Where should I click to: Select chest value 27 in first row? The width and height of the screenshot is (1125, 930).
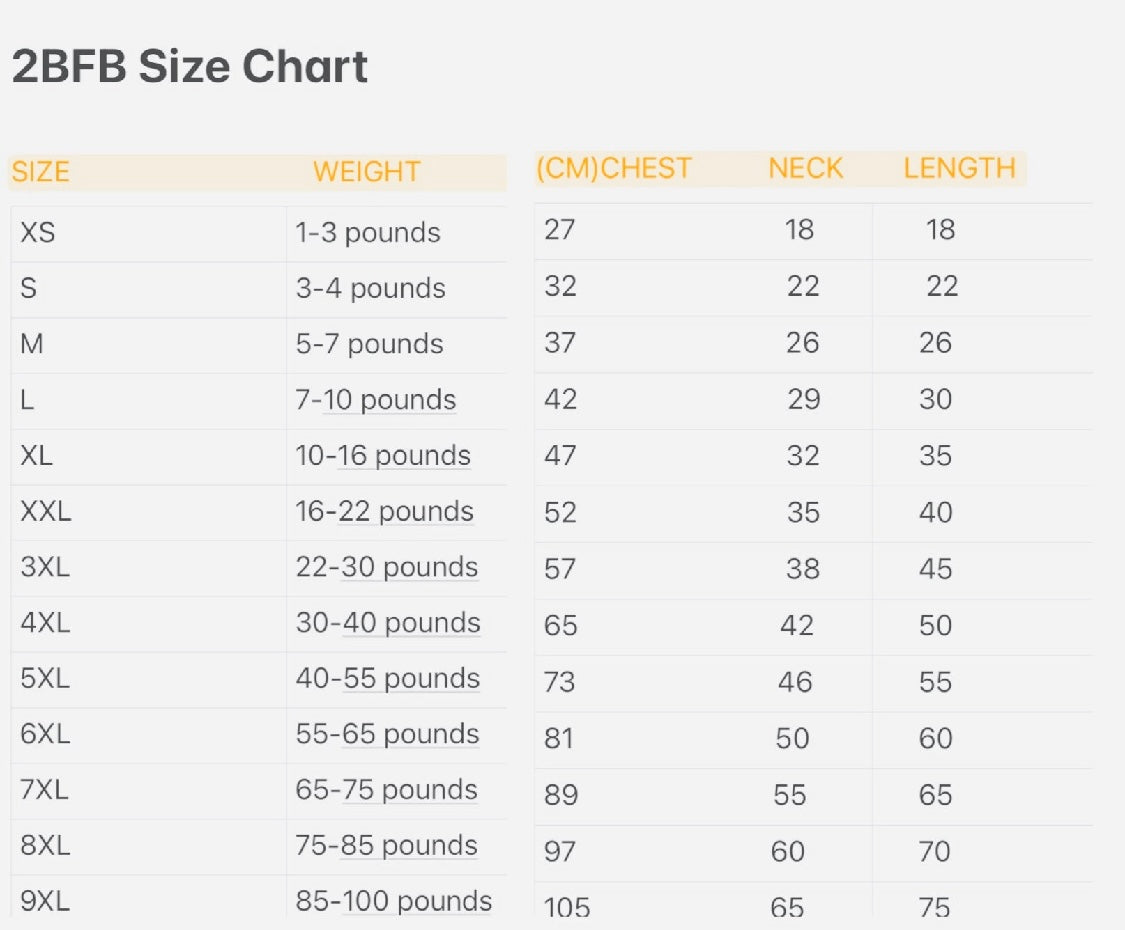point(560,230)
